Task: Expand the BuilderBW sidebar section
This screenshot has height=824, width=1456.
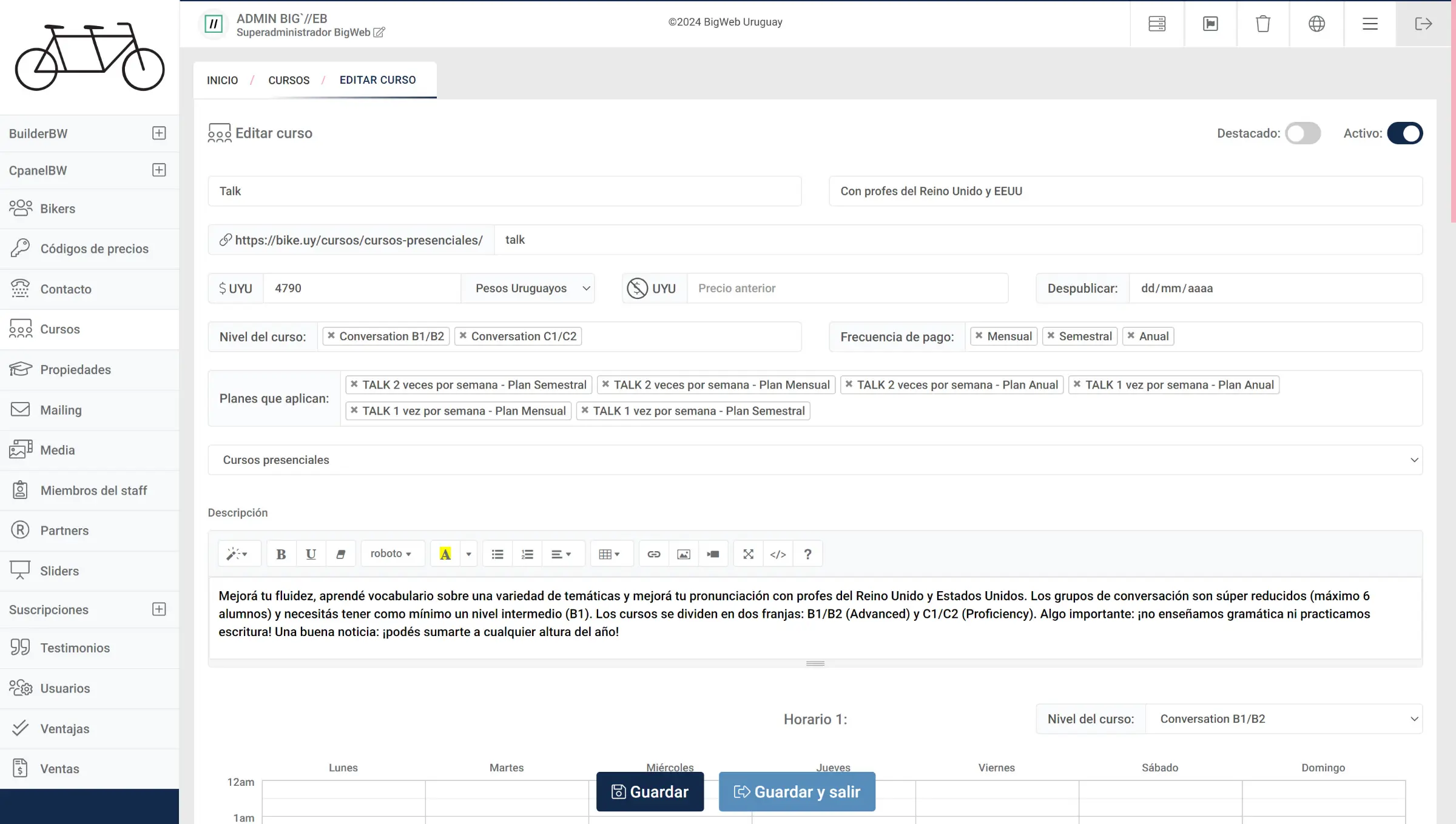Action: (x=159, y=133)
